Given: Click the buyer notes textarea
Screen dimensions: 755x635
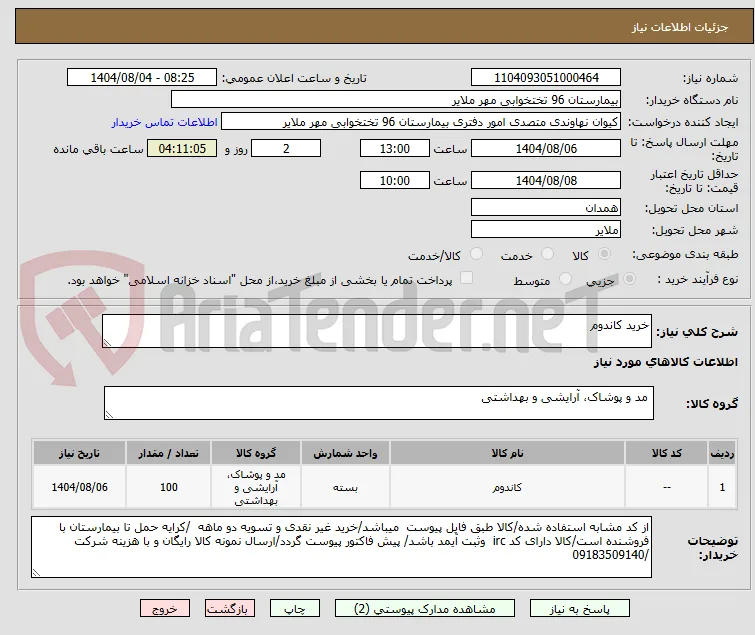Looking at the screenshot, I should coord(341,547).
